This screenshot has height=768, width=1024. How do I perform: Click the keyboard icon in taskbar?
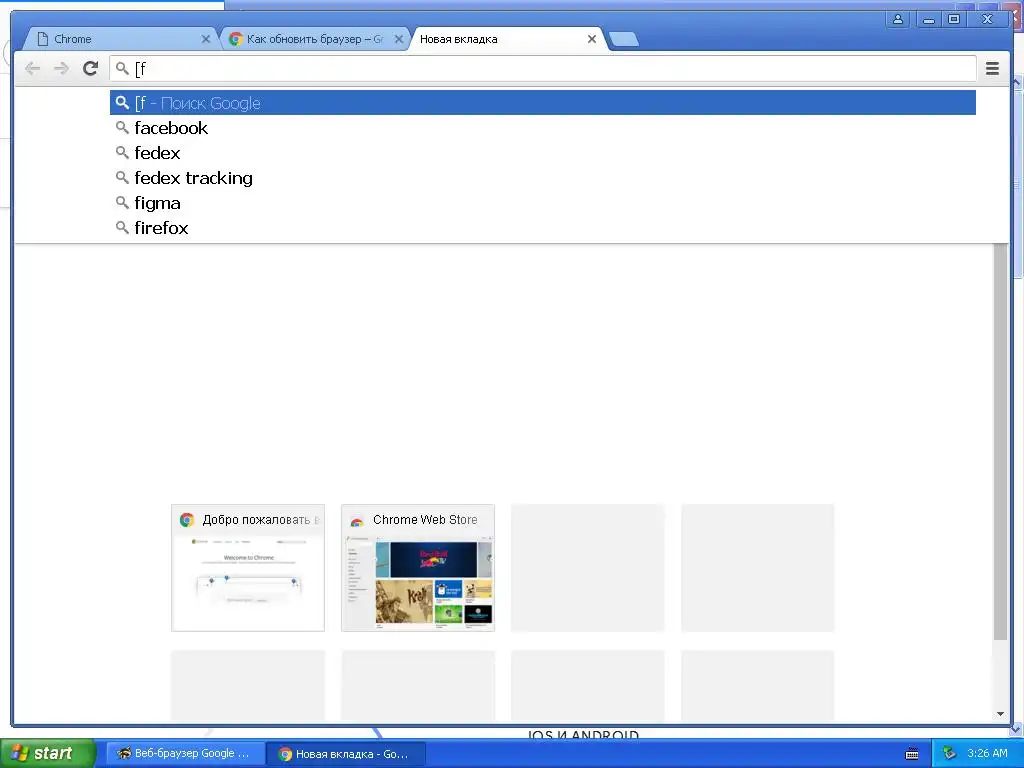tap(912, 754)
